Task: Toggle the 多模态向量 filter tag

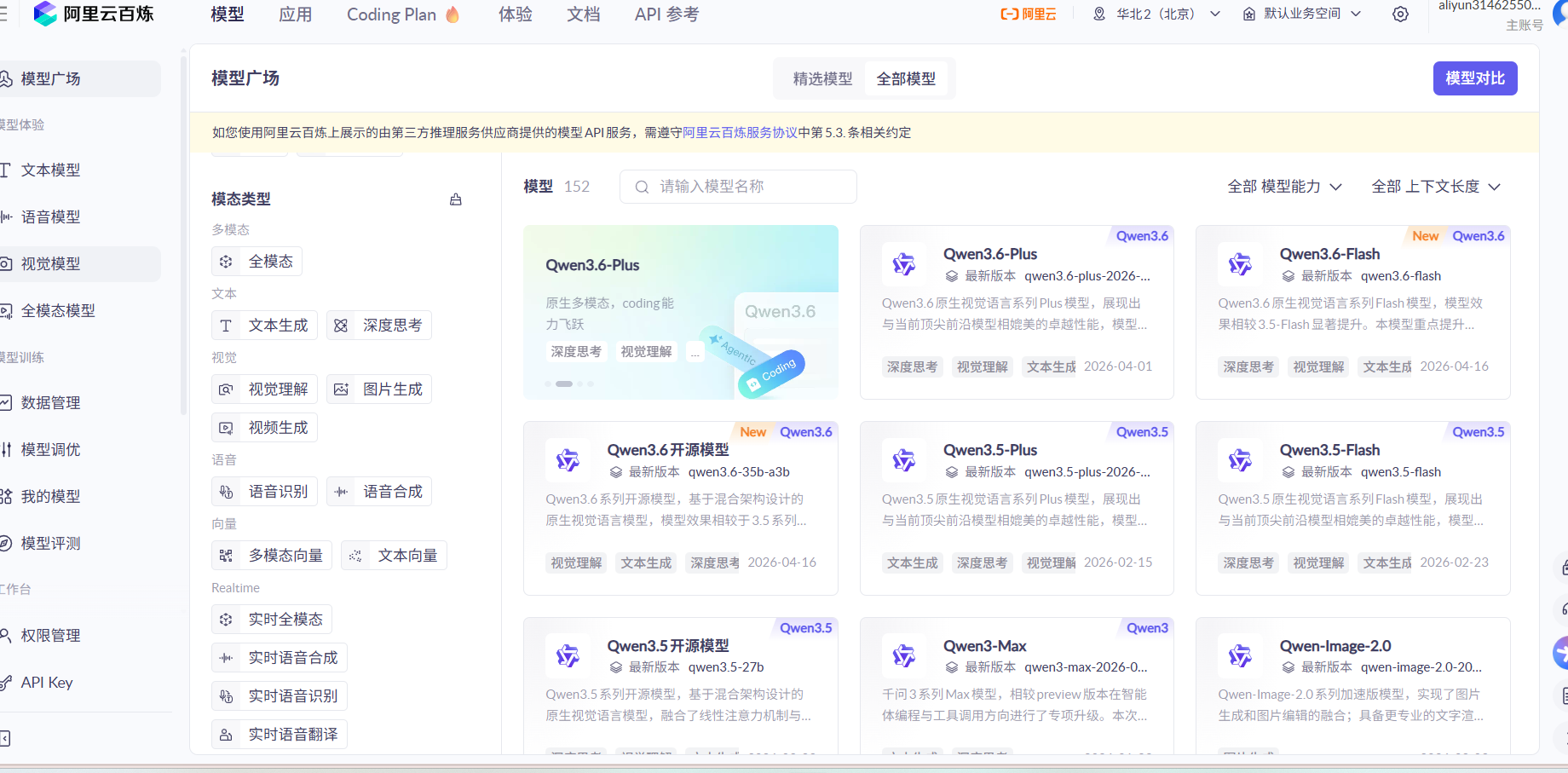Action: [x=272, y=556]
